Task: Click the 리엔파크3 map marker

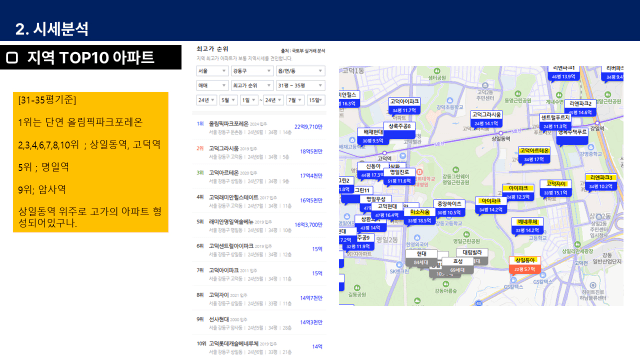Action: click(601, 182)
